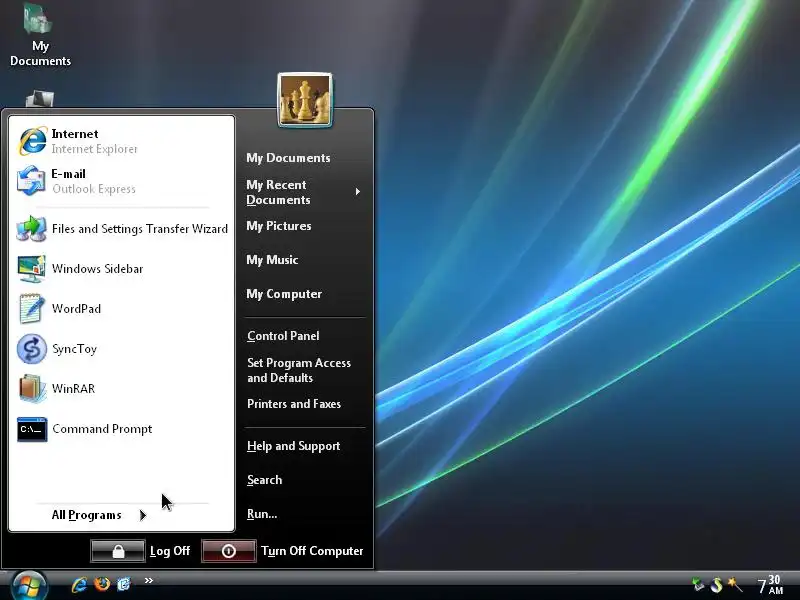Open My Computer

click(x=284, y=294)
